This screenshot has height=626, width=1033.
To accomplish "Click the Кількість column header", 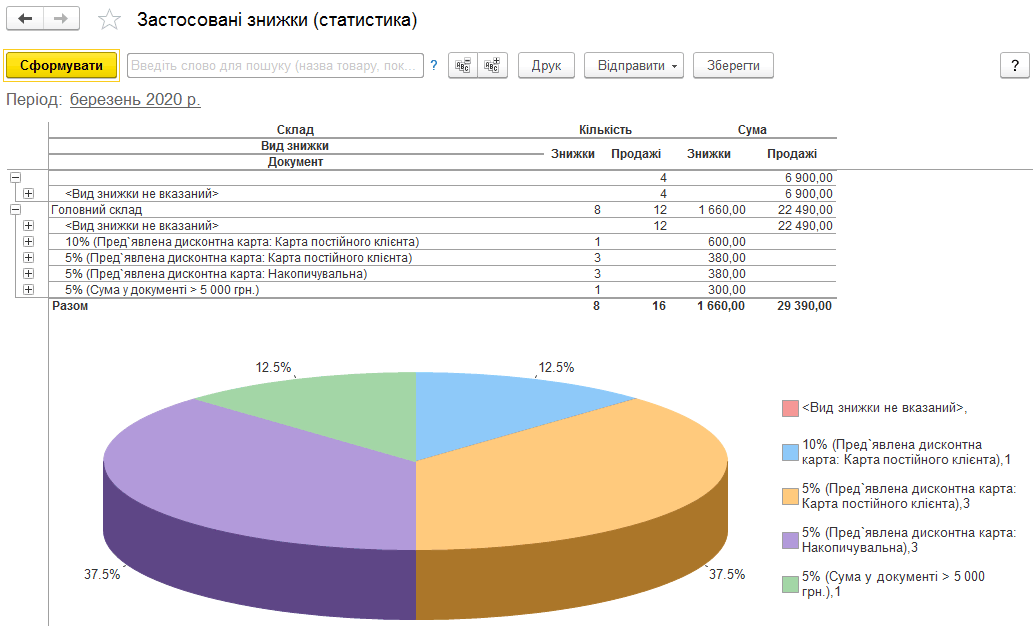I will [x=605, y=130].
